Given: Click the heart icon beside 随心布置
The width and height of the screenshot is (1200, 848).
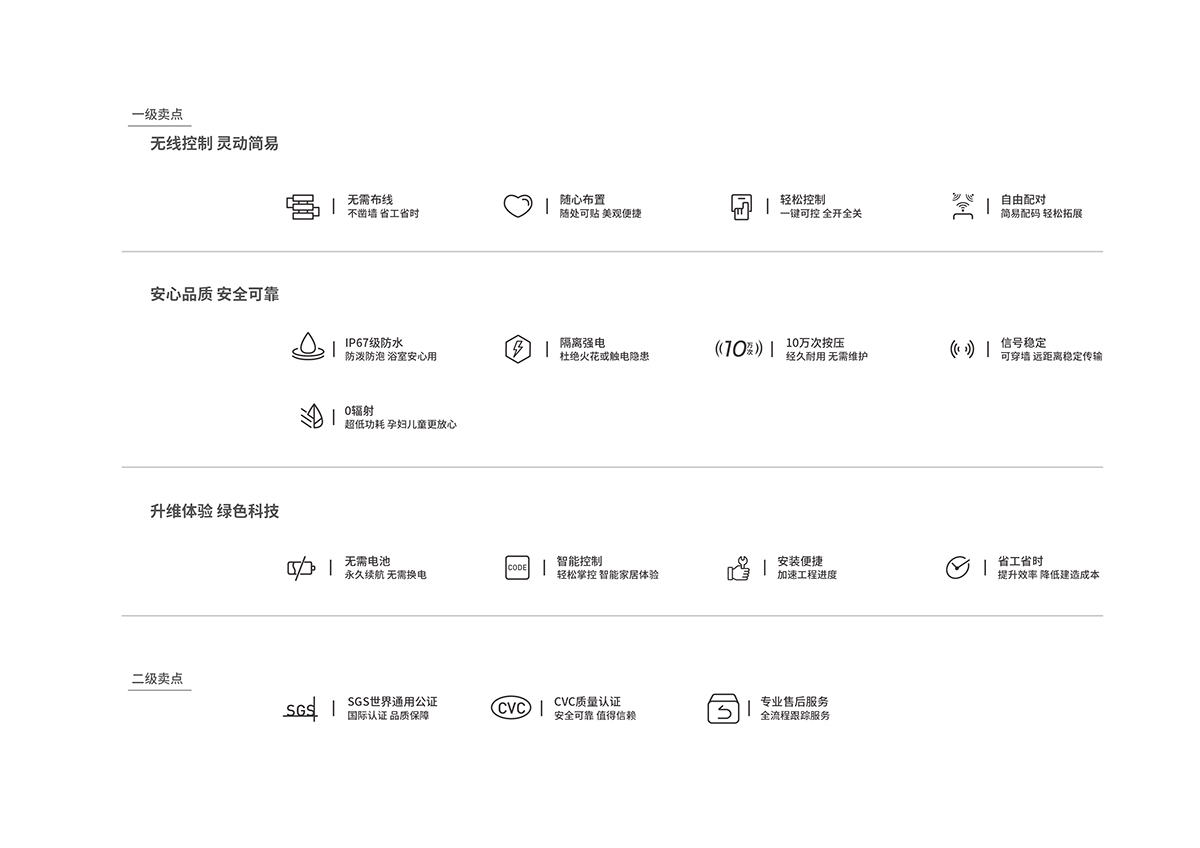Looking at the screenshot, I should pyautogui.click(x=517, y=206).
